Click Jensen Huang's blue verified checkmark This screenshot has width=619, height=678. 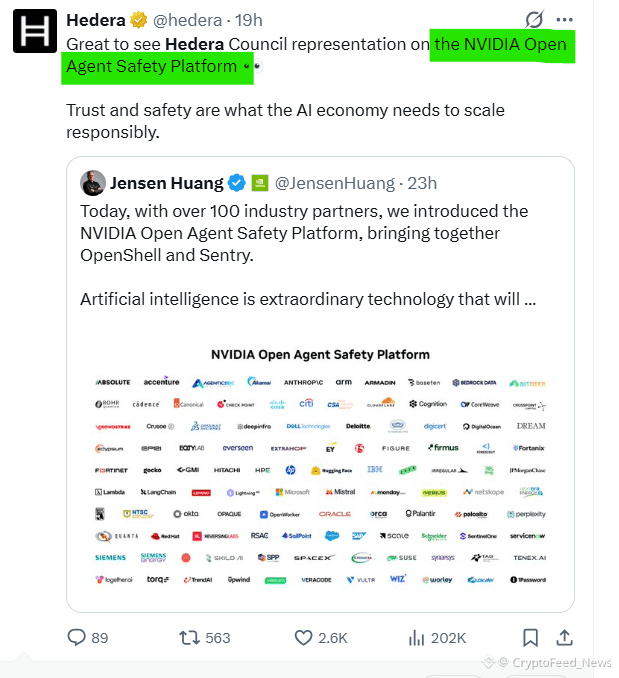pyautogui.click(x=236, y=183)
